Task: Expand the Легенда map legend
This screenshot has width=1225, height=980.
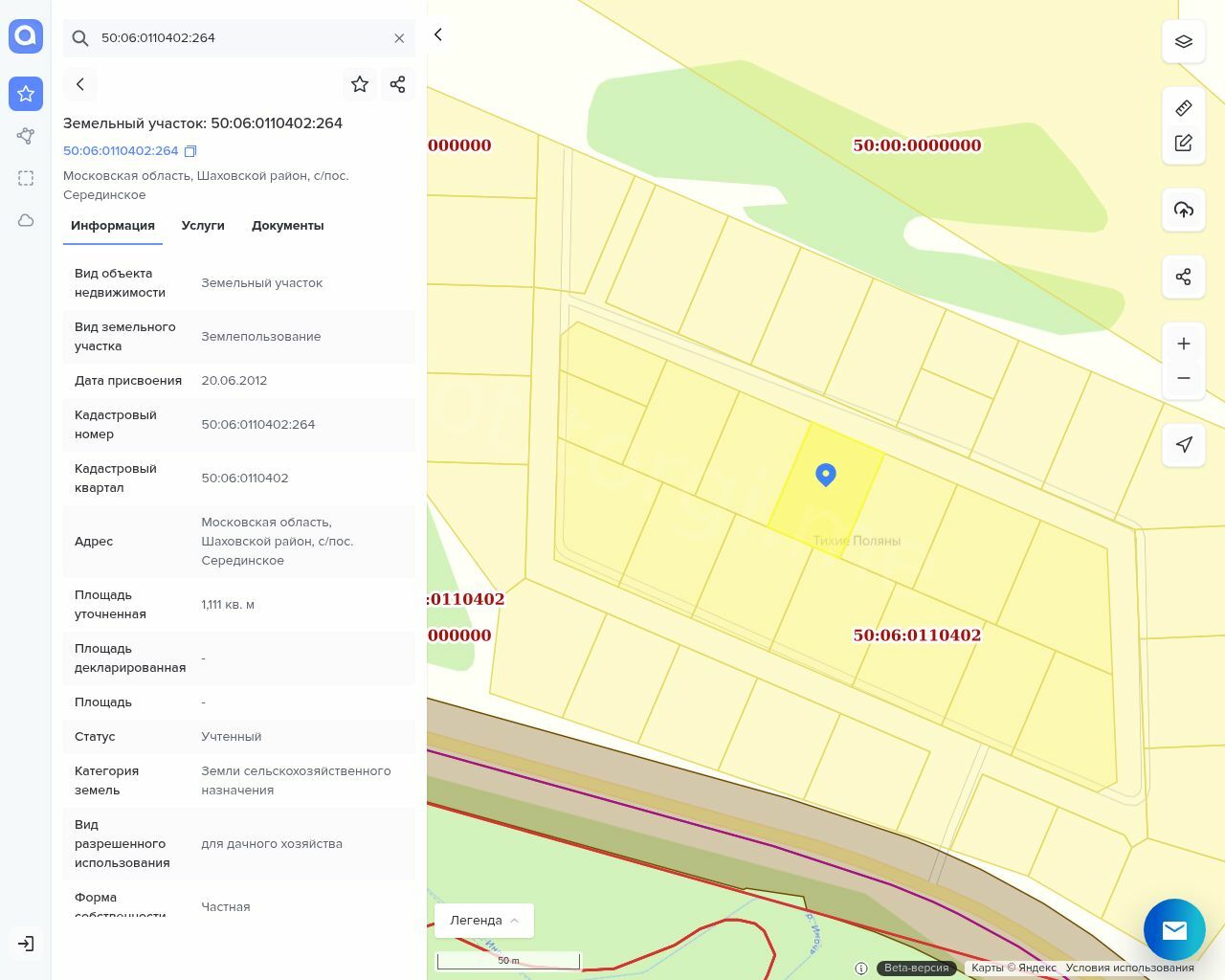Action: click(483, 920)
